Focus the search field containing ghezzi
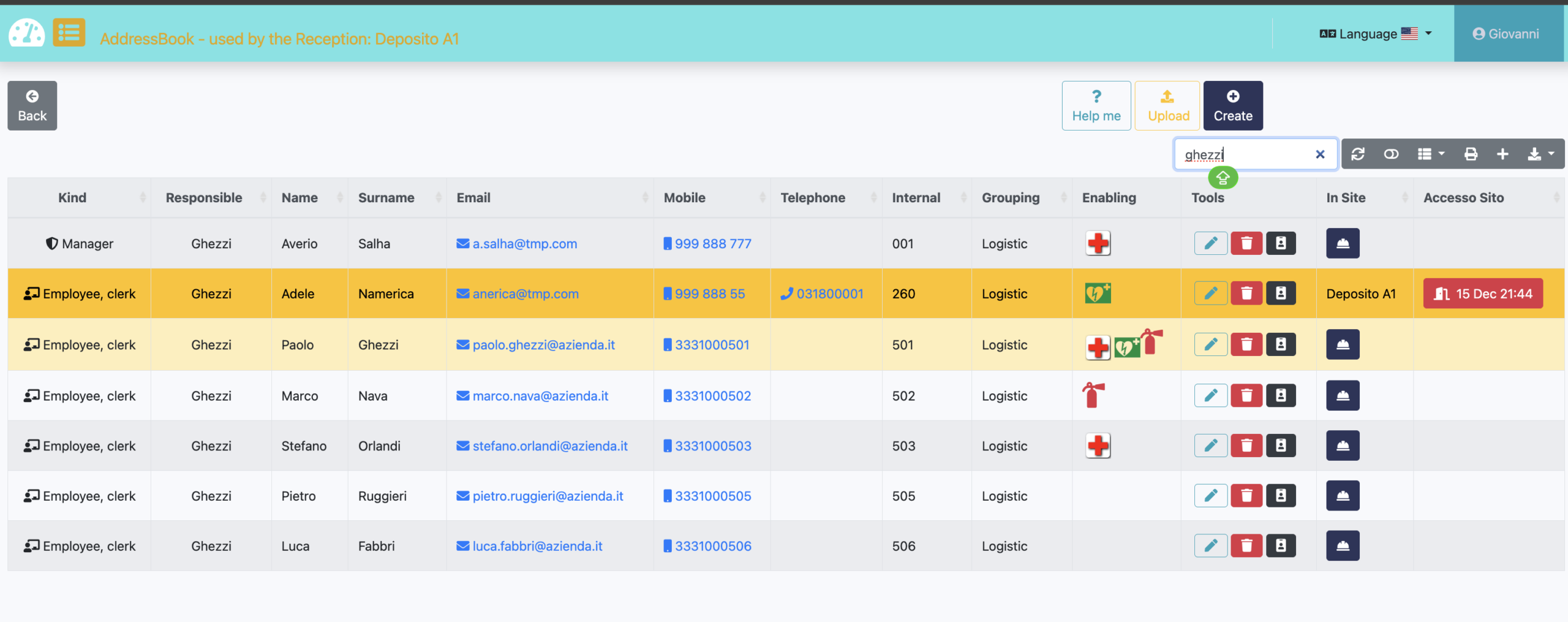Screen dimensions: 1568x622 [1243, 154]
